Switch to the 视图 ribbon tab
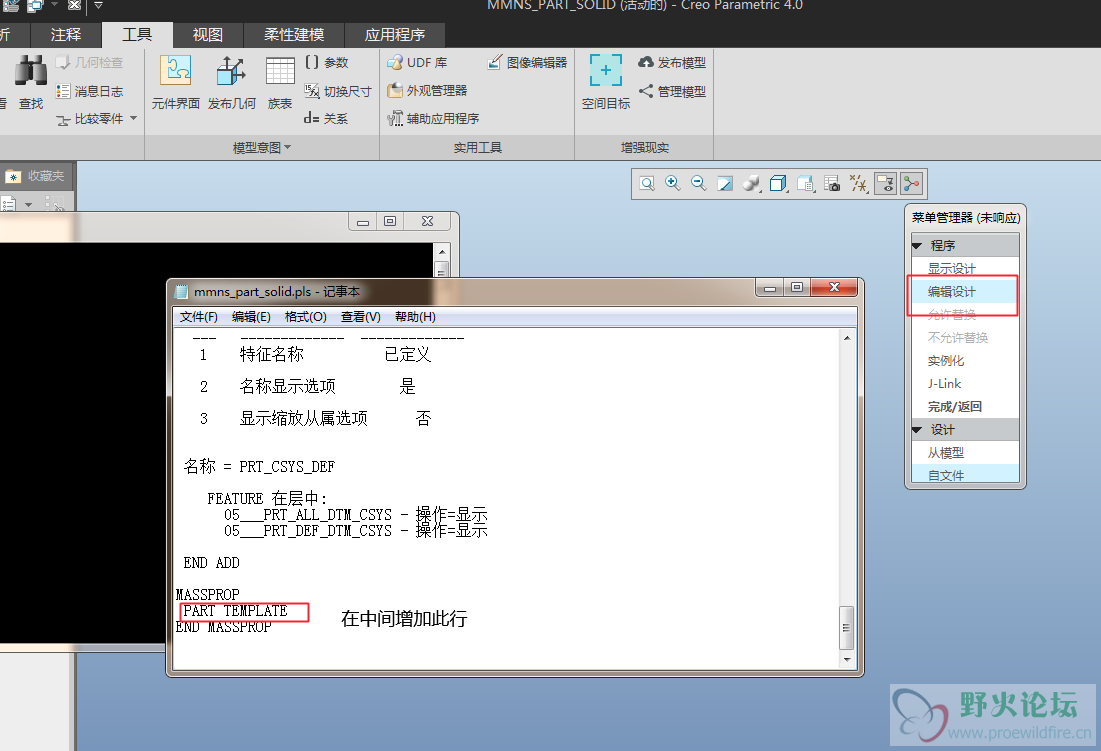This screenshot has height=751, width=1101. tap(208, 34)
